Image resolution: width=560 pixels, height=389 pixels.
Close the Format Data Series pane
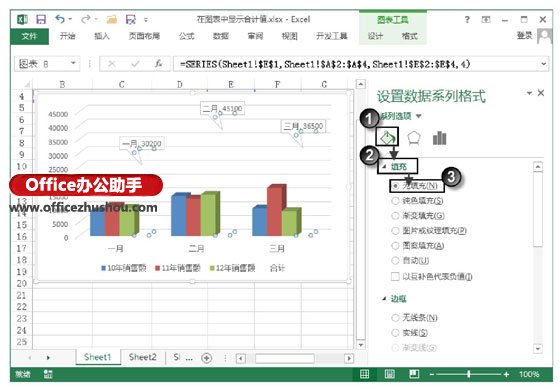(541, 93)
